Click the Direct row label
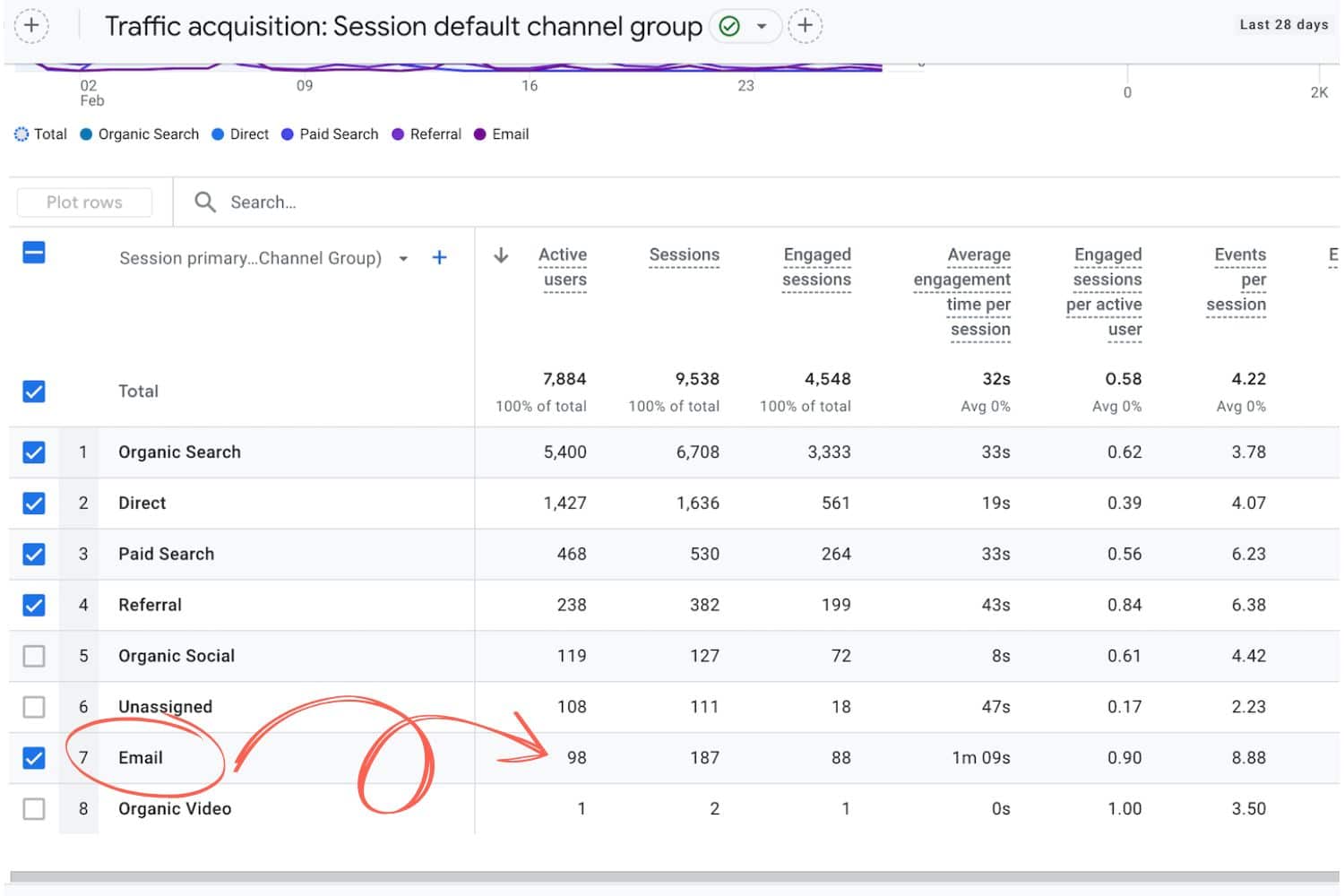This screenshot has width=1344, height=896. click(142, 504)
